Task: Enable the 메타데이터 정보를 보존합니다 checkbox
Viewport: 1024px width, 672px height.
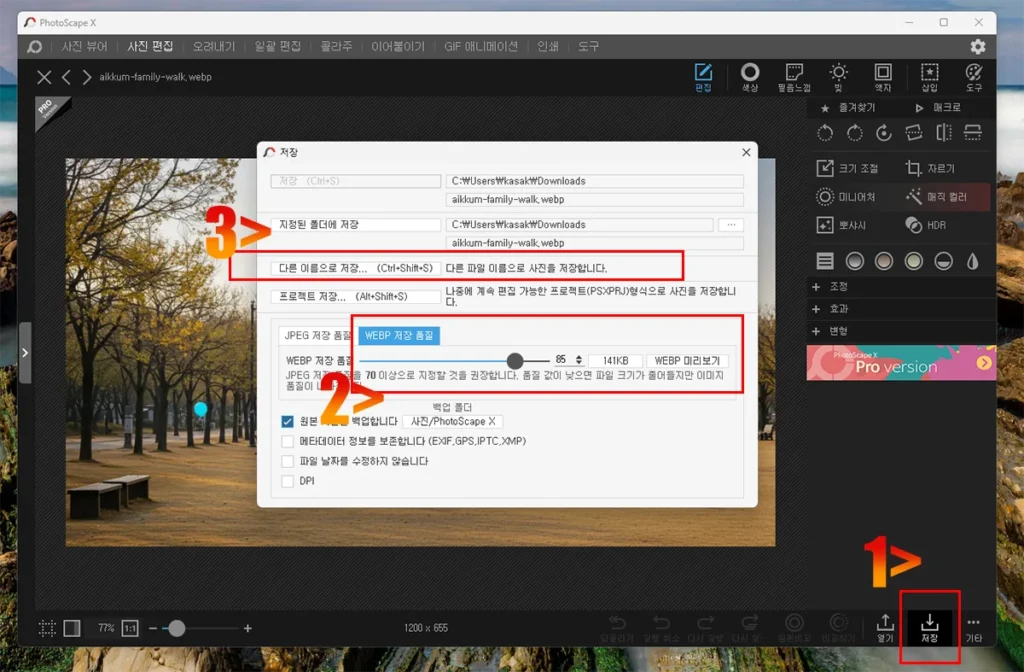Action: pos(288,441)
